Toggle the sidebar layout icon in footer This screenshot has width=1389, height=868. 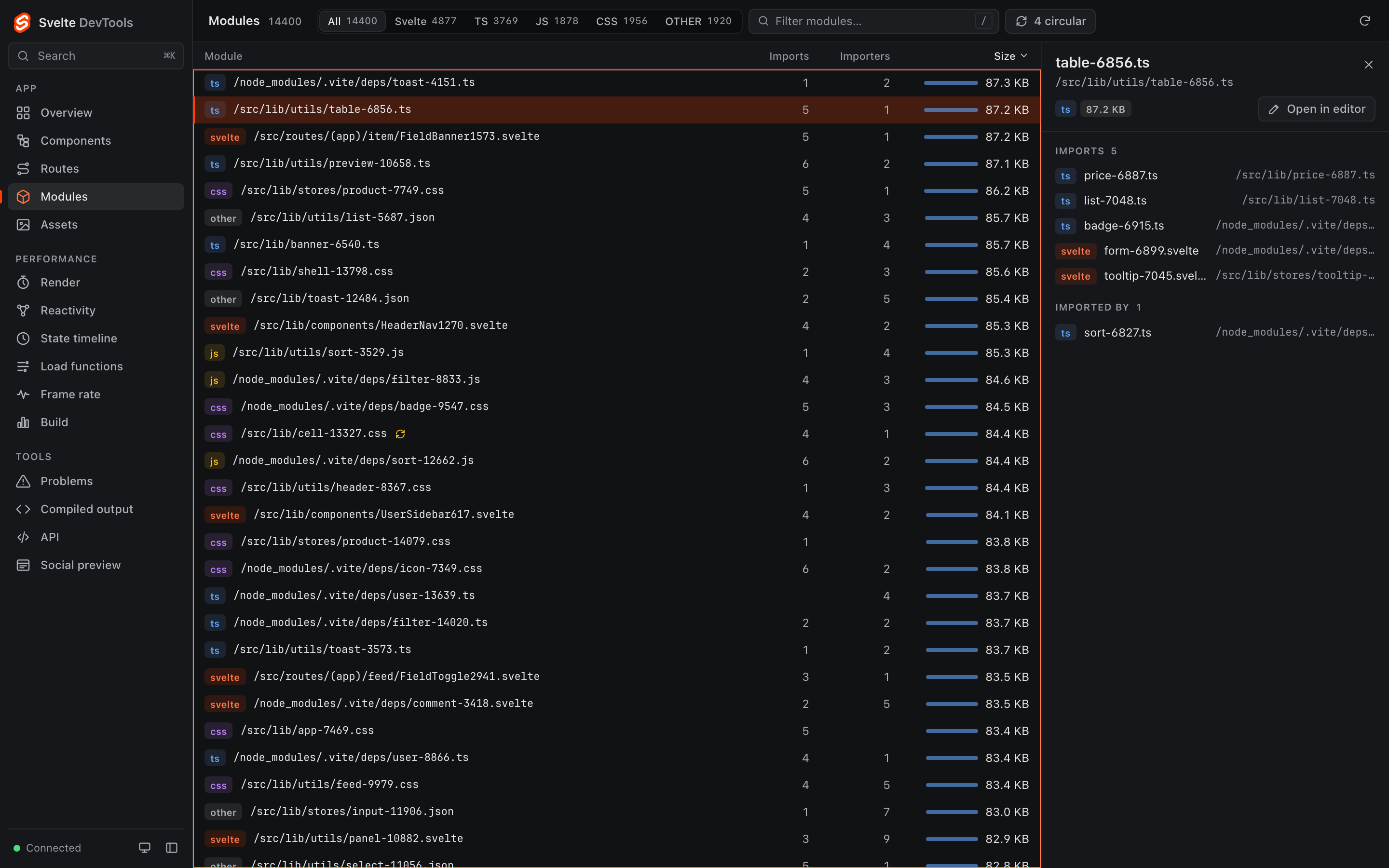click(172, 848)
